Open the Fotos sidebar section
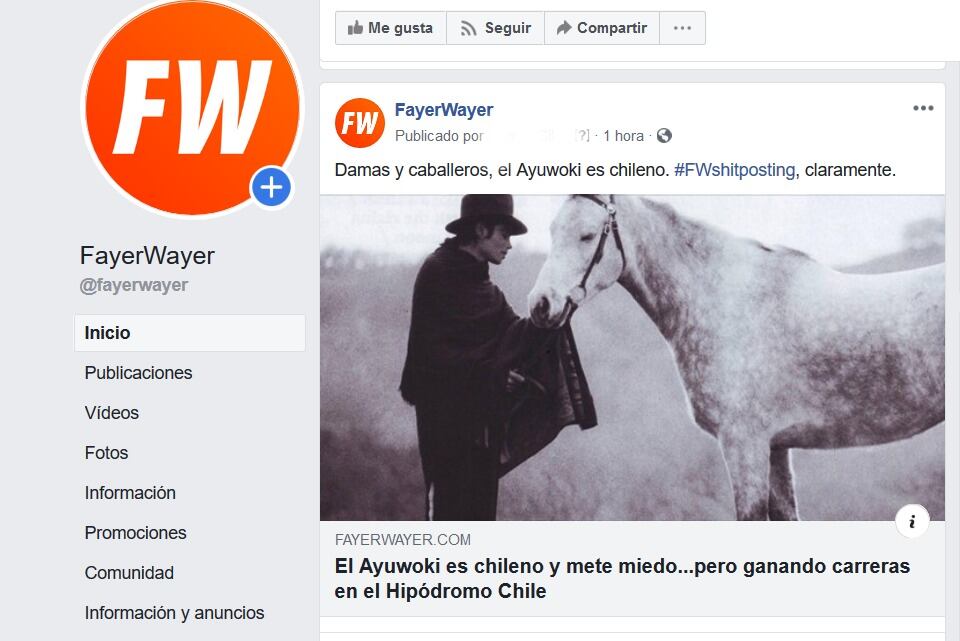 pos(107,453)
